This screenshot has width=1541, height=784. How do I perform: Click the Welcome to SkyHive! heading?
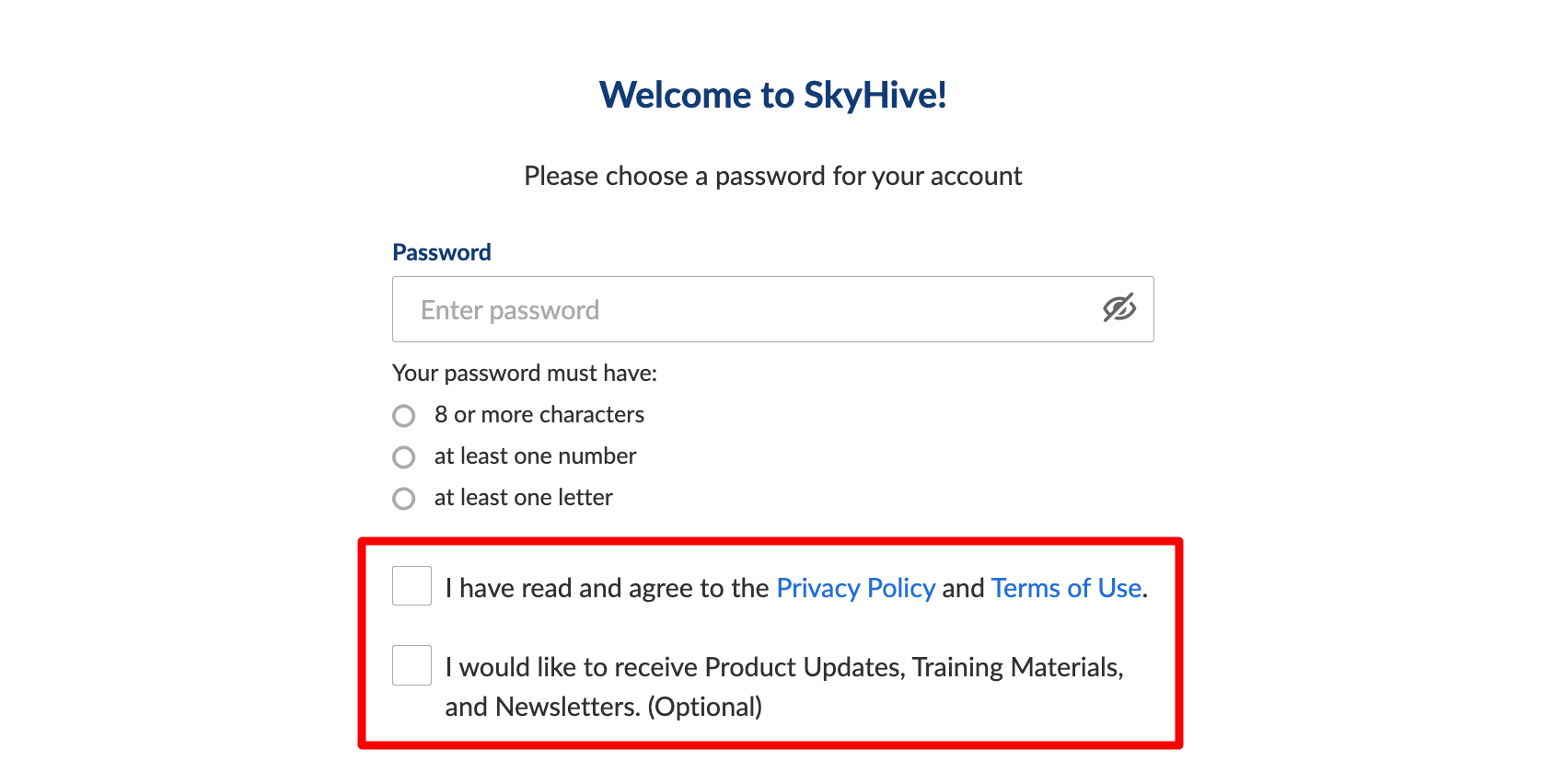coord(772,95)
